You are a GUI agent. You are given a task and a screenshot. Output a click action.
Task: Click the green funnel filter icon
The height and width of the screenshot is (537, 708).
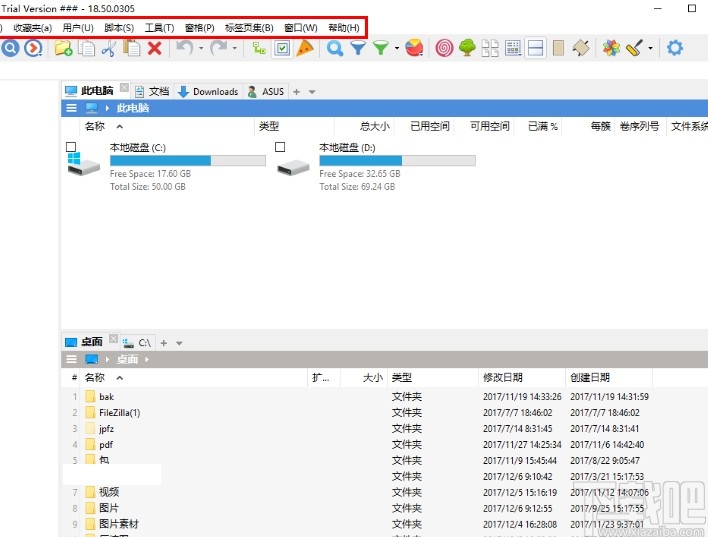click(x=381, y=48)
